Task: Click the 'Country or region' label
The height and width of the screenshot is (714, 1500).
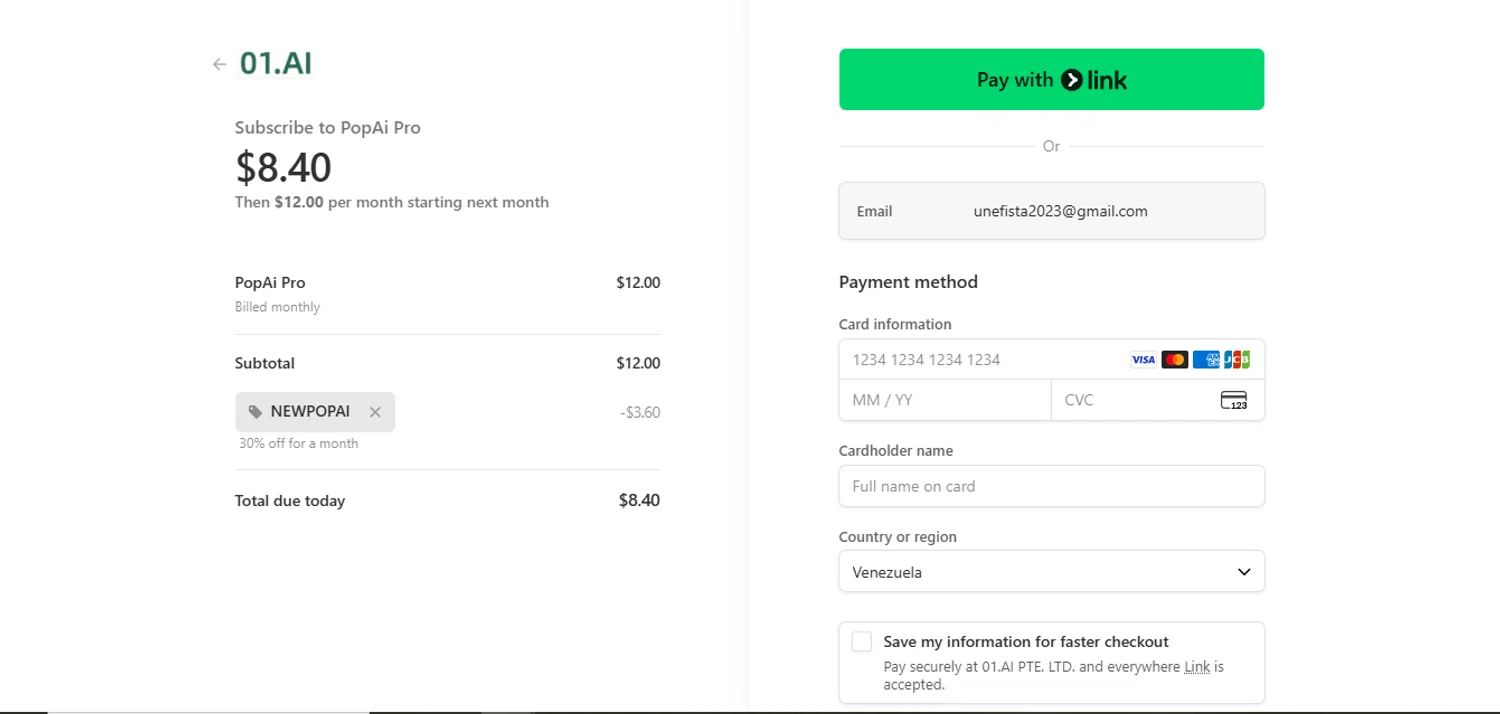Action: click(x=898, y=537)
